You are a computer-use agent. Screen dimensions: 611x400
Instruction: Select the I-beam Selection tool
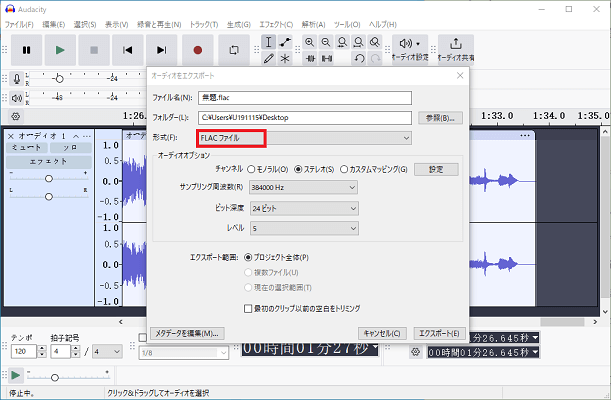[x=268, y=42]
